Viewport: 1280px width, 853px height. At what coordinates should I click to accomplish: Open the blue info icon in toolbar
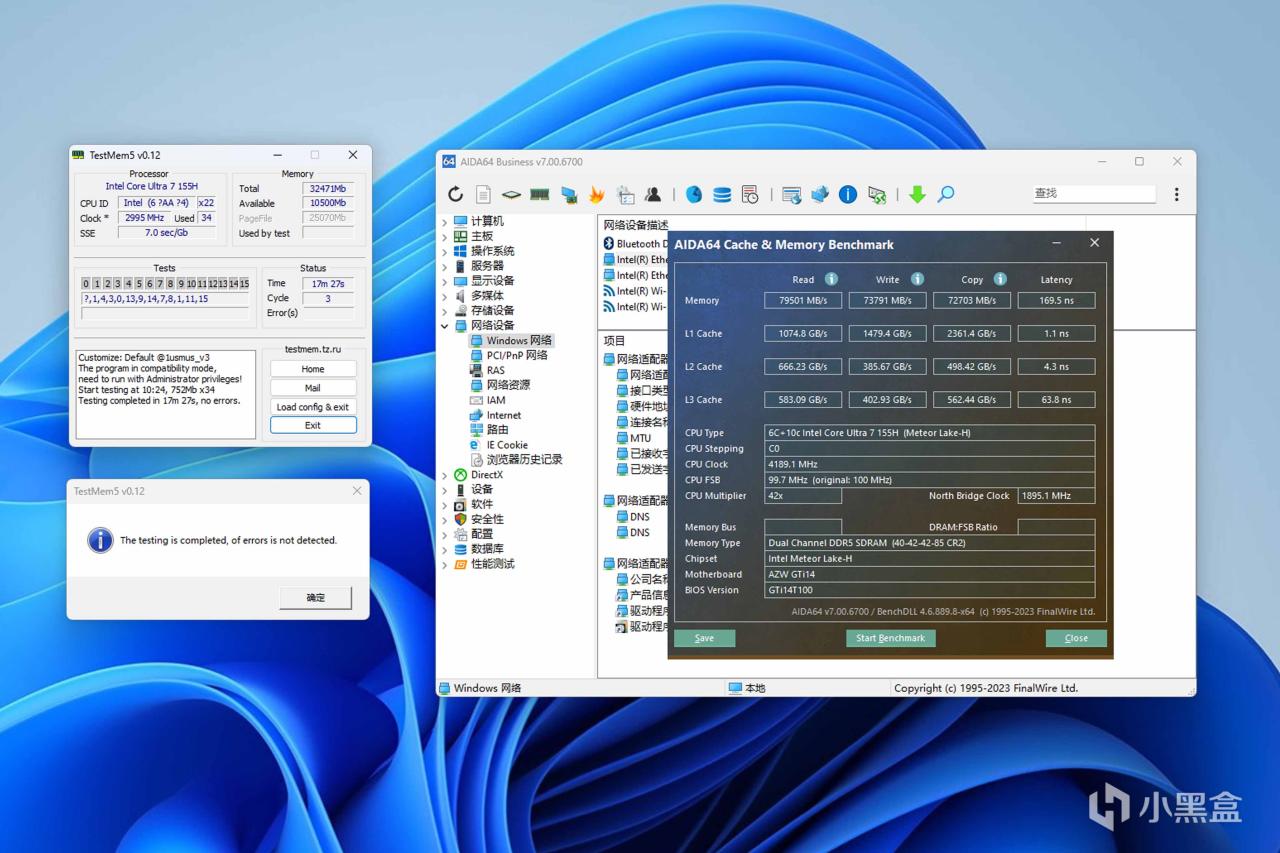click(848, 195)
